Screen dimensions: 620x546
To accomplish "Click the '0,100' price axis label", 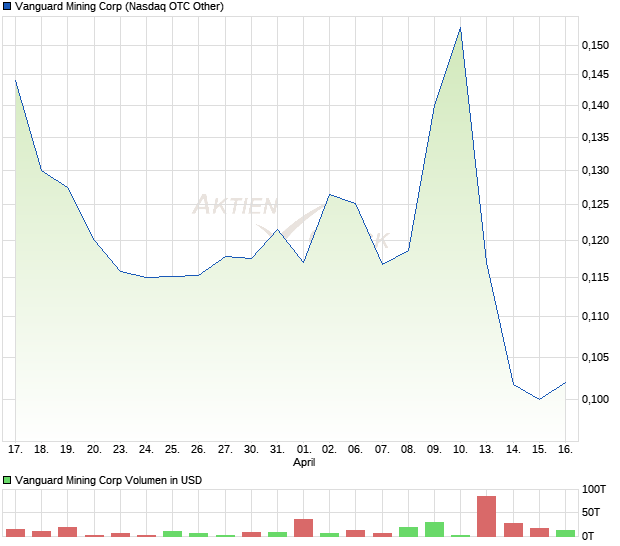I will pyautogui.click(x=595, y=399).
